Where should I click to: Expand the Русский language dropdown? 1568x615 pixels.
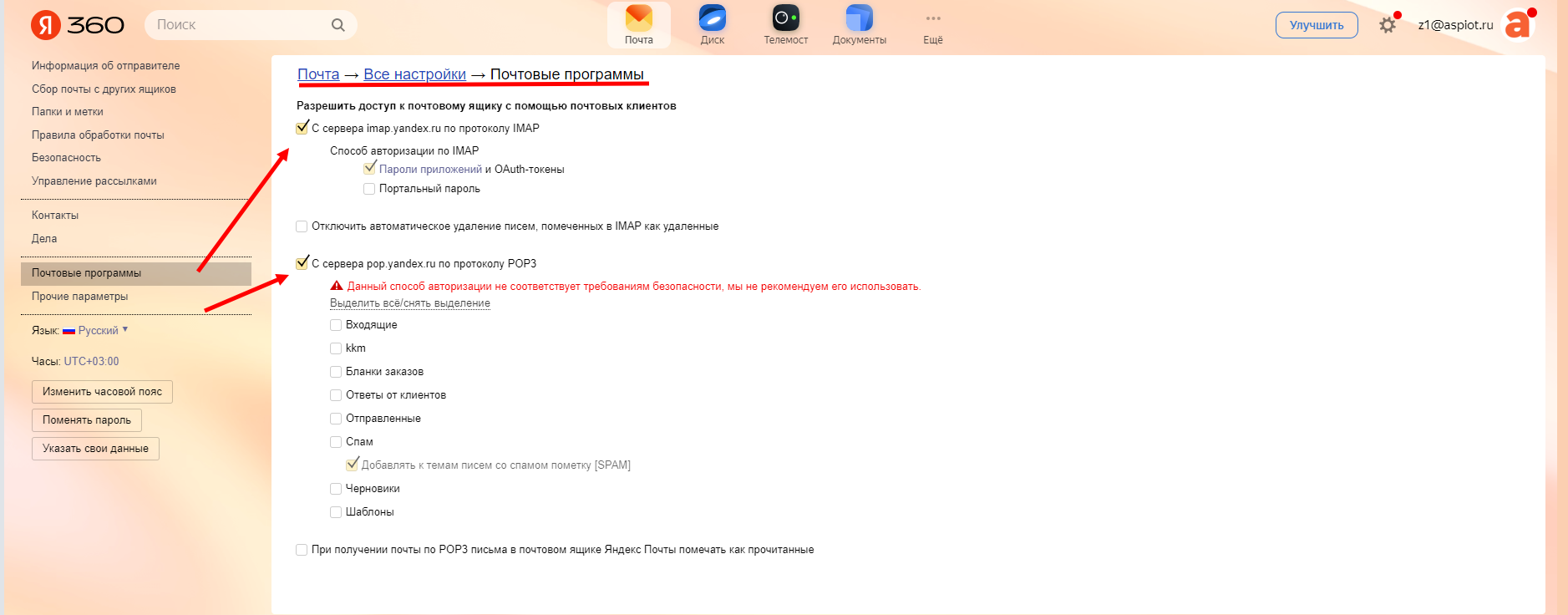(99, 331)
